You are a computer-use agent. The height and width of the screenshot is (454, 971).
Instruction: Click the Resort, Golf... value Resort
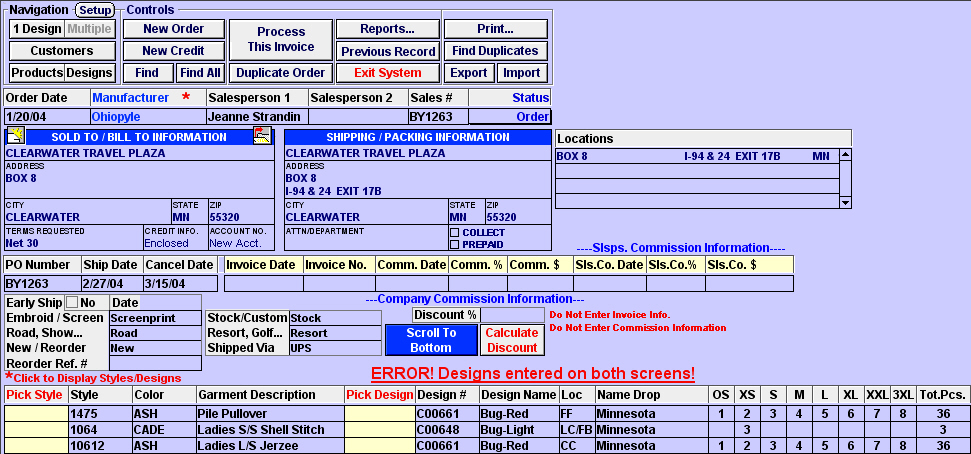tap(335, 333)
